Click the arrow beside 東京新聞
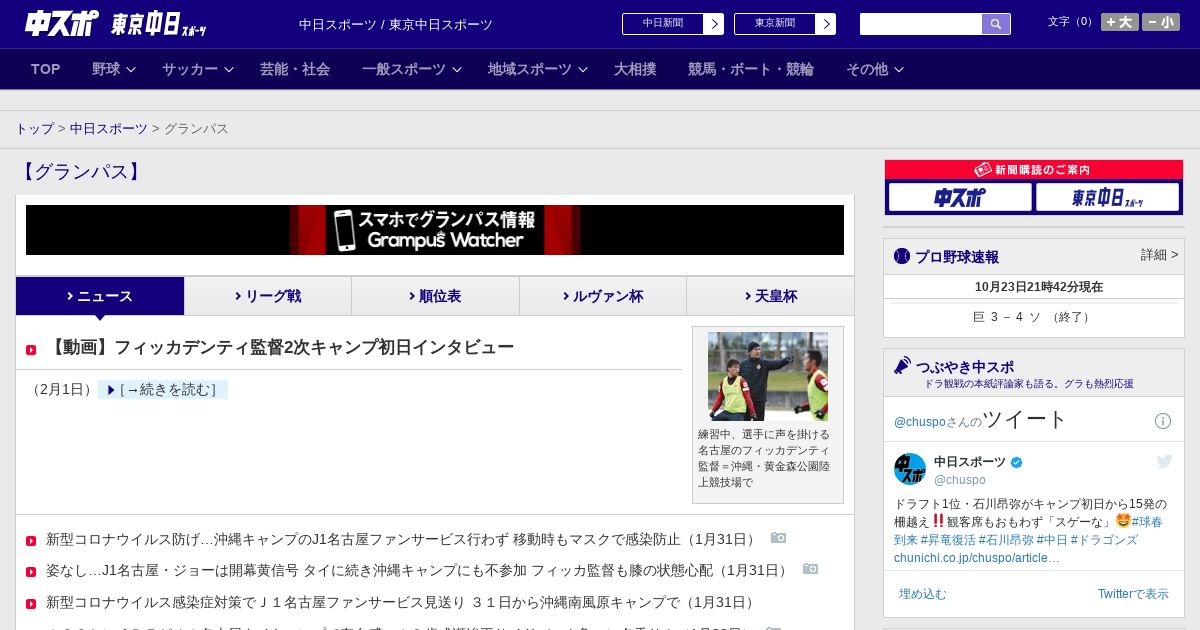 (x=826, y=24)
